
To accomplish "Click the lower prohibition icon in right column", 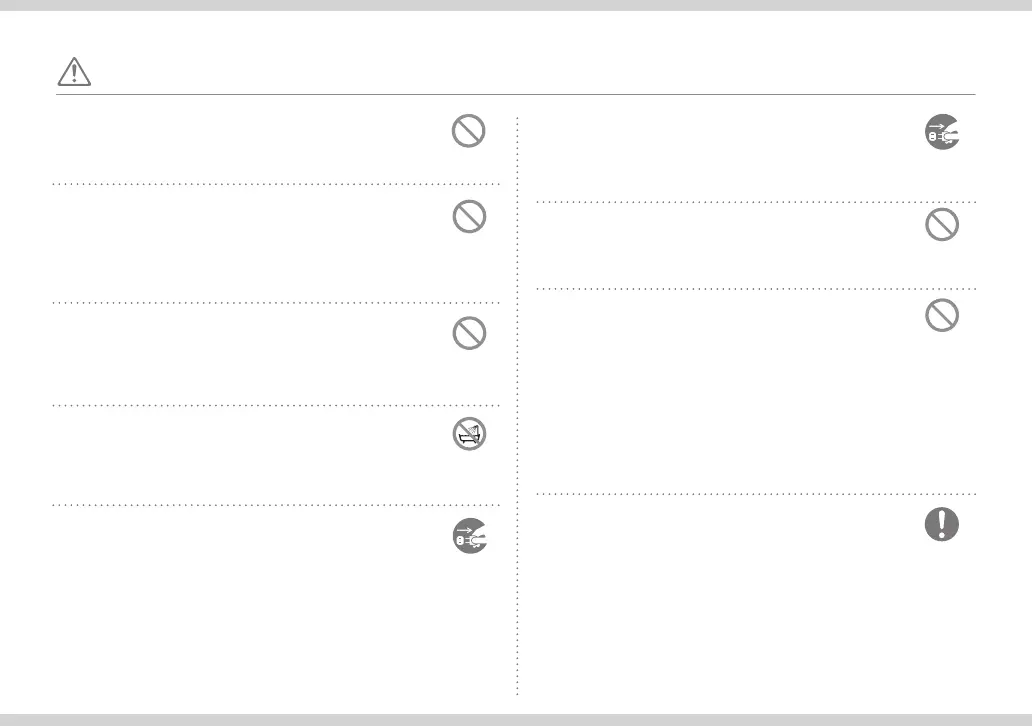I will tap(941, 316).
